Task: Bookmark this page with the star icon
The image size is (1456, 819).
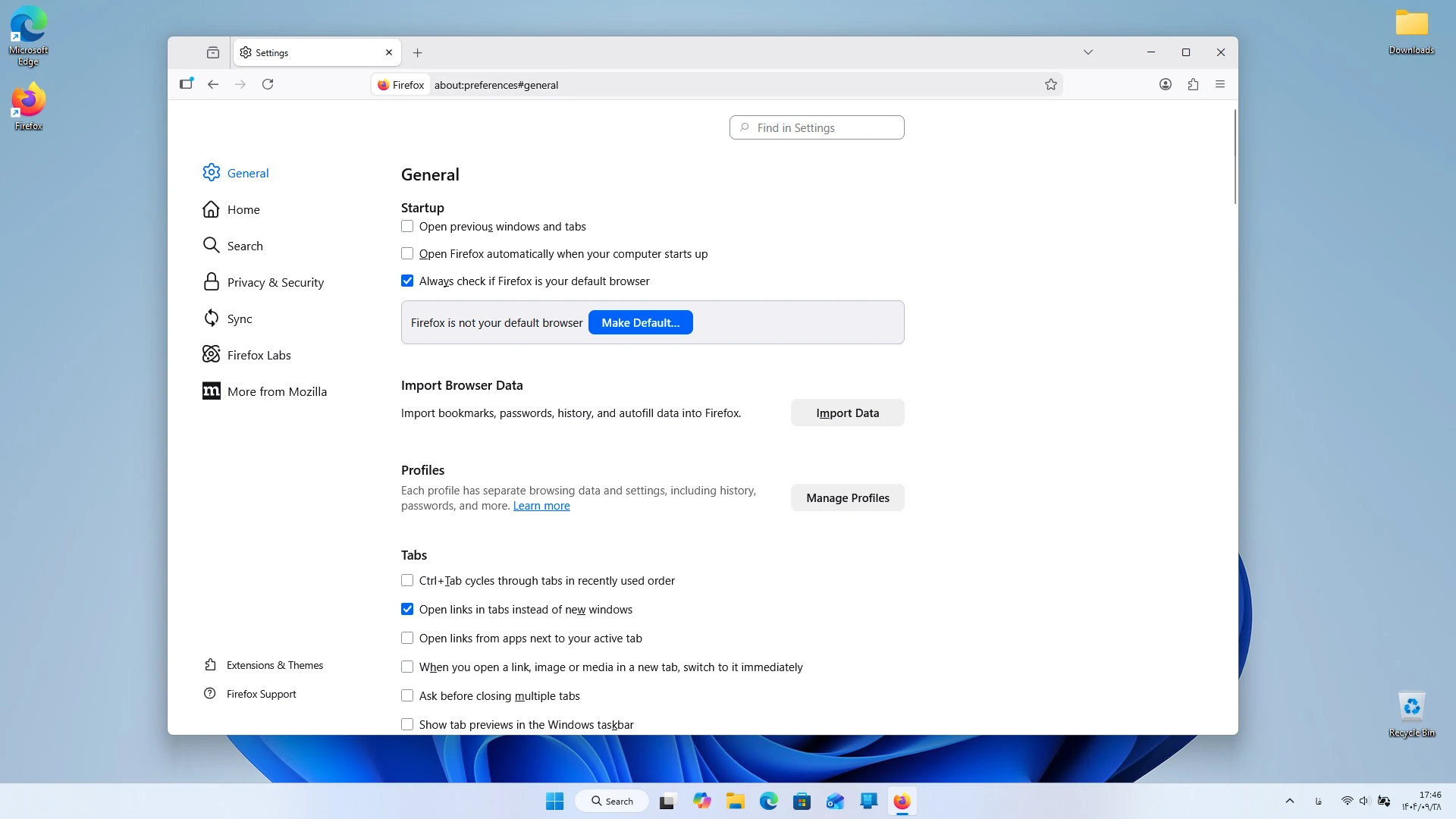Action: 1050,84
